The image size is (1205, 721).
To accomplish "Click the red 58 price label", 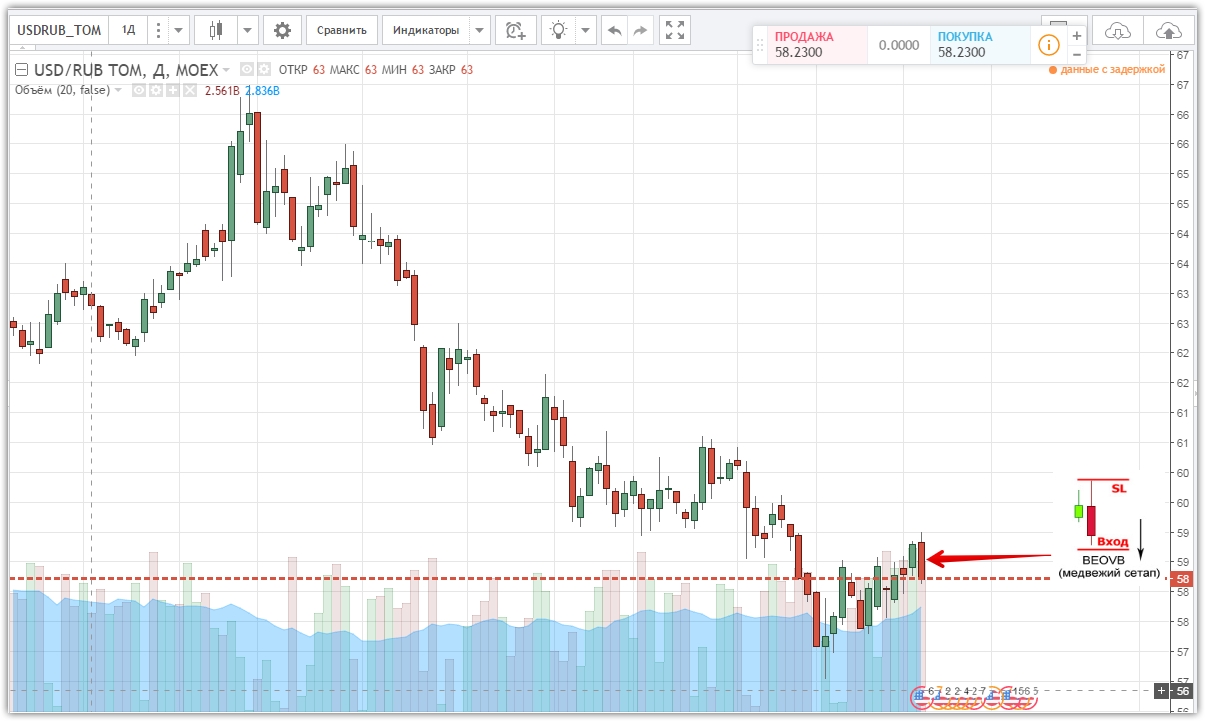I will click(1182, 579).
